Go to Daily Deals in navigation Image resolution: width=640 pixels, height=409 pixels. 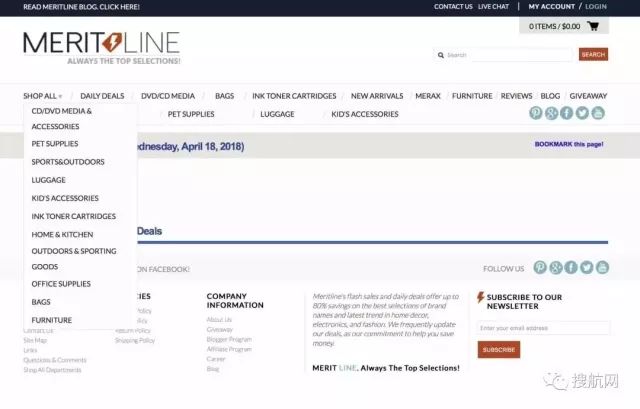(102, 96)
